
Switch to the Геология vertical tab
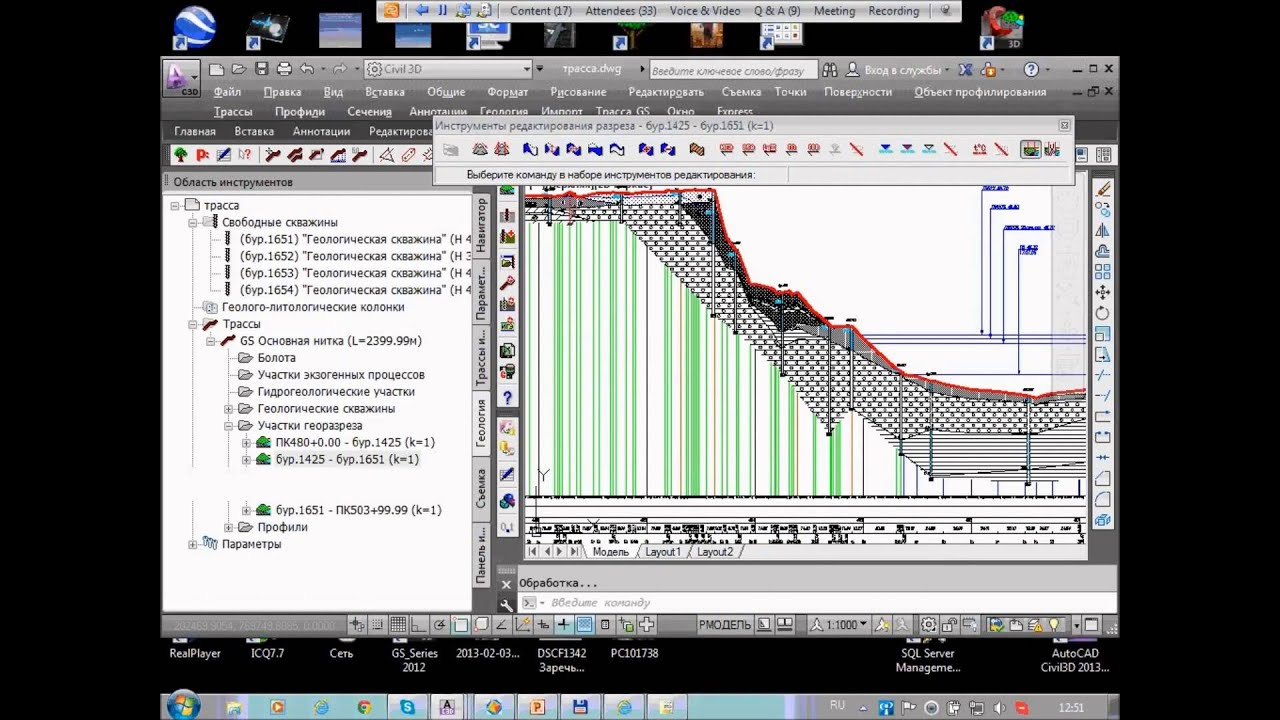tap(481, 423)
